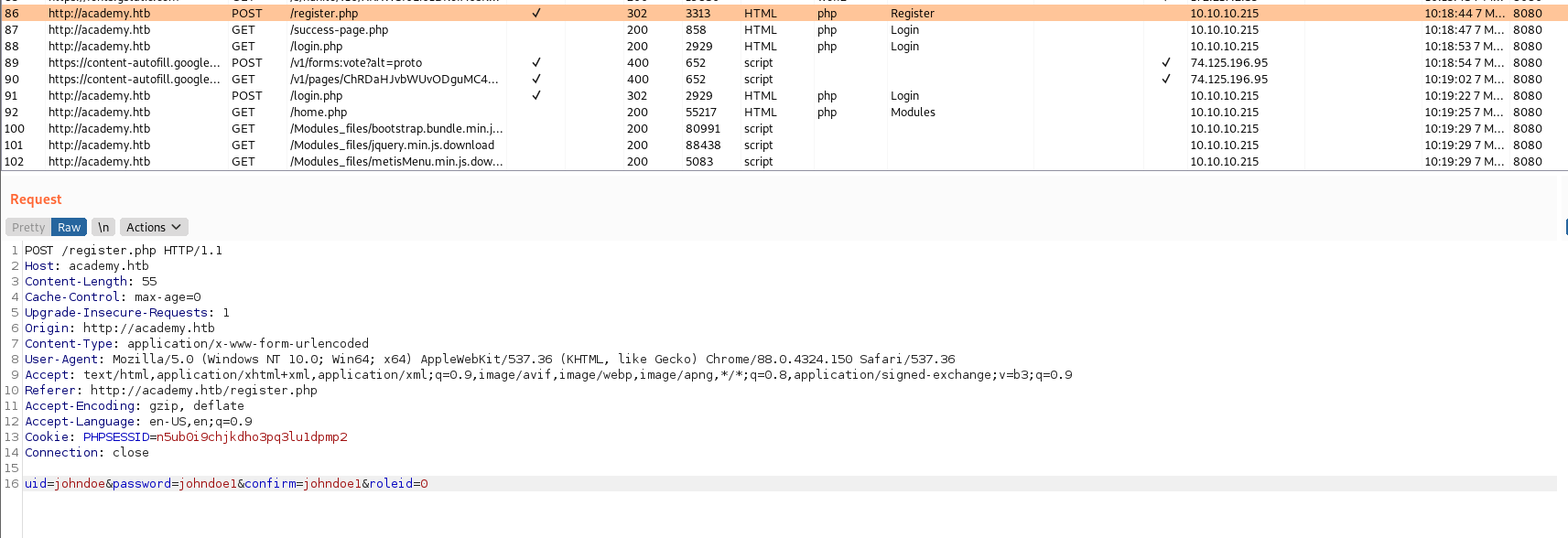Click the request body line with uid=johndoe
1568x538 pixels.
pyautogui.click(x=226, y=484)
